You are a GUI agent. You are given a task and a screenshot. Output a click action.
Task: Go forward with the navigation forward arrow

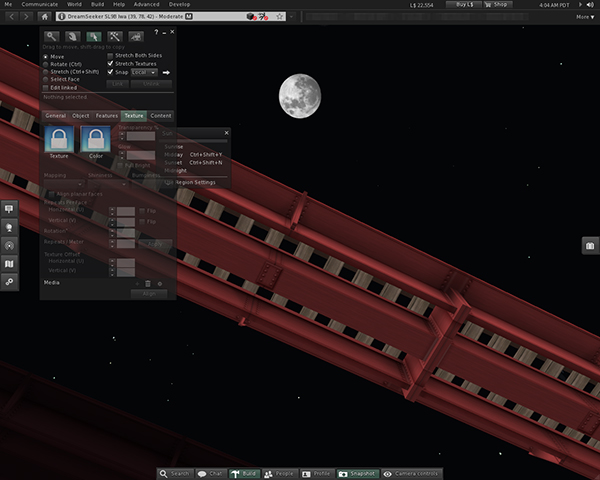[x=26, y=16]
